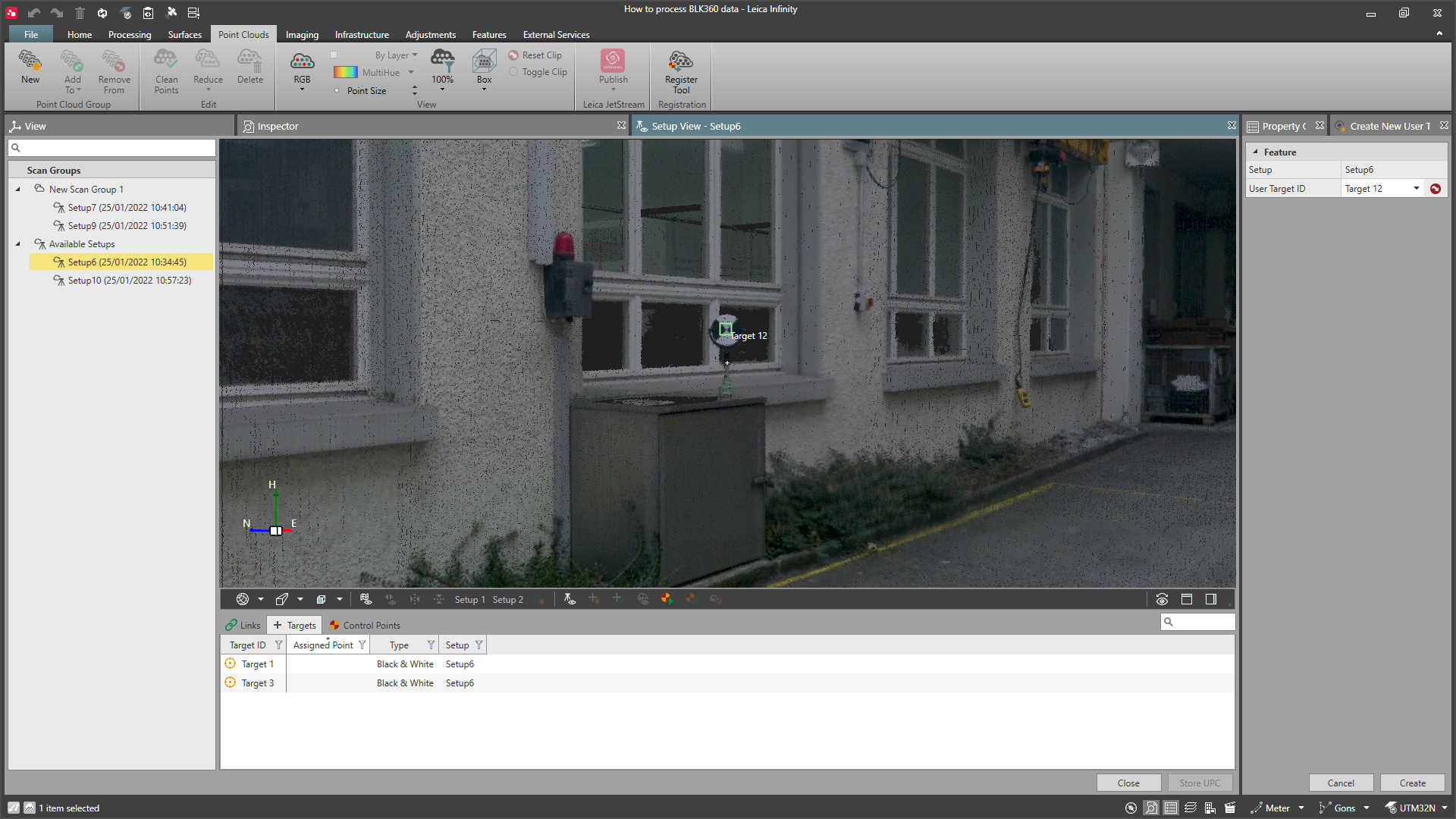
Task: Click the eye visibility icon in viewer toolbar
Action: pyautogui.click(x=1162, y=599)
